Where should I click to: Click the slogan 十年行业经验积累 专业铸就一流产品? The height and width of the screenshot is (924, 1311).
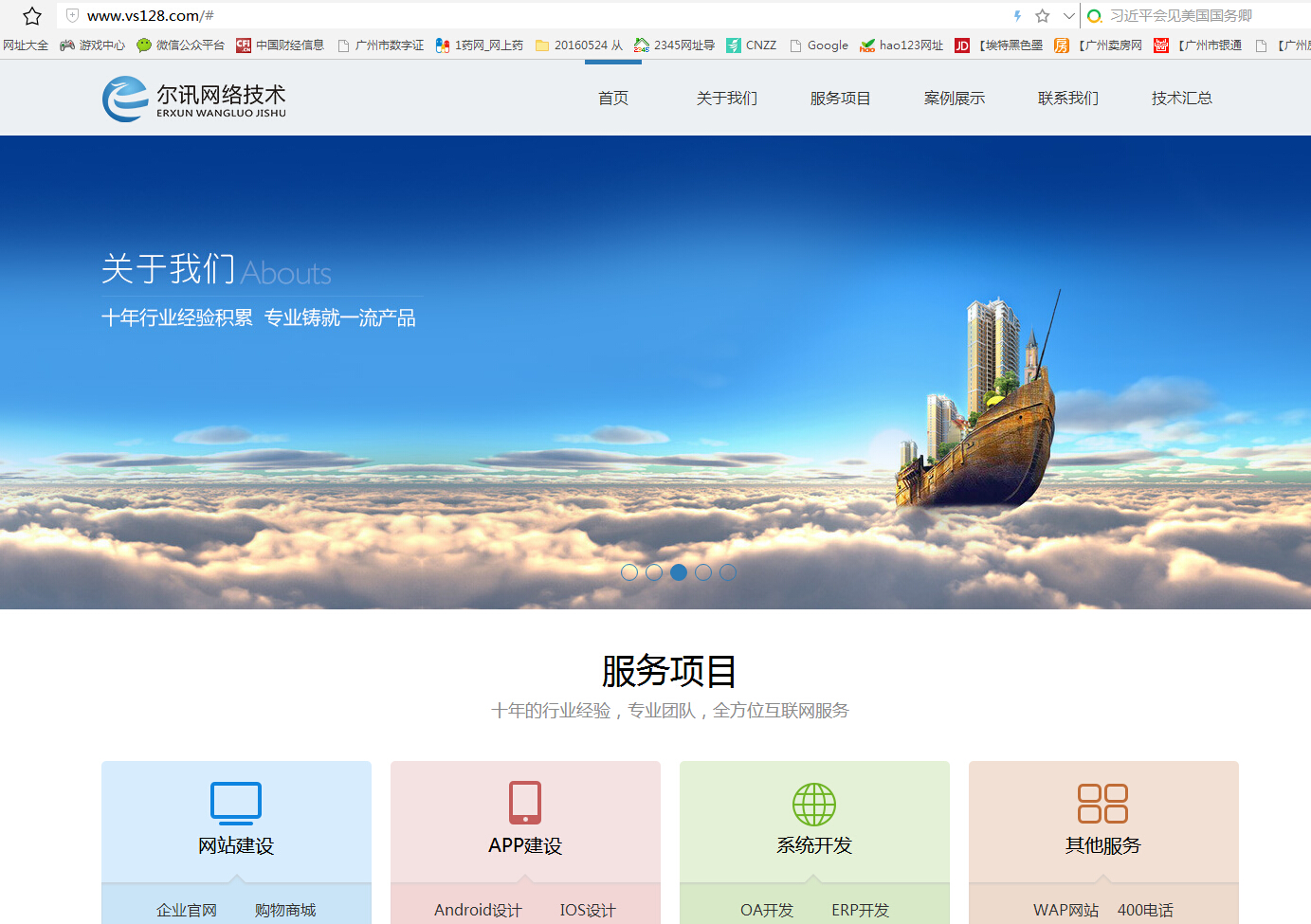pos(259,317)
